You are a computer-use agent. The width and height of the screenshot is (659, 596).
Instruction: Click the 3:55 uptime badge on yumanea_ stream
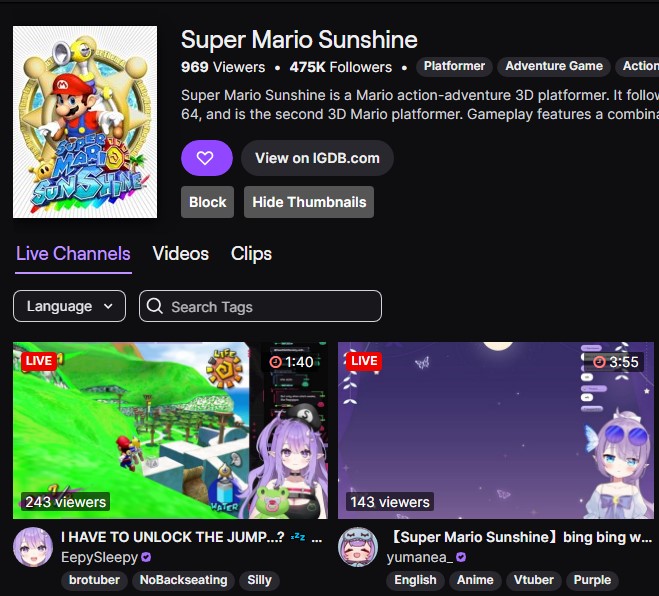[616, 362]
